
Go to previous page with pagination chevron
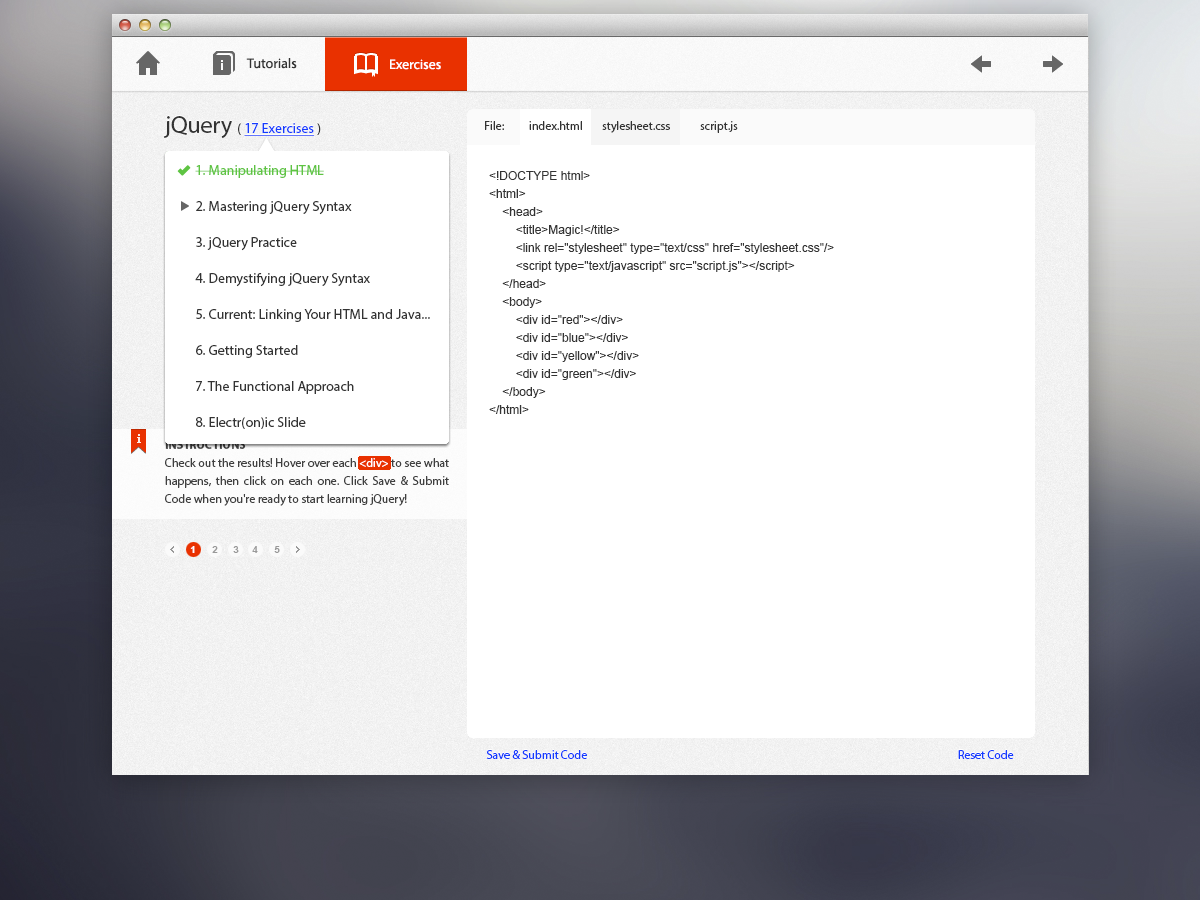(x=172, y=549)
